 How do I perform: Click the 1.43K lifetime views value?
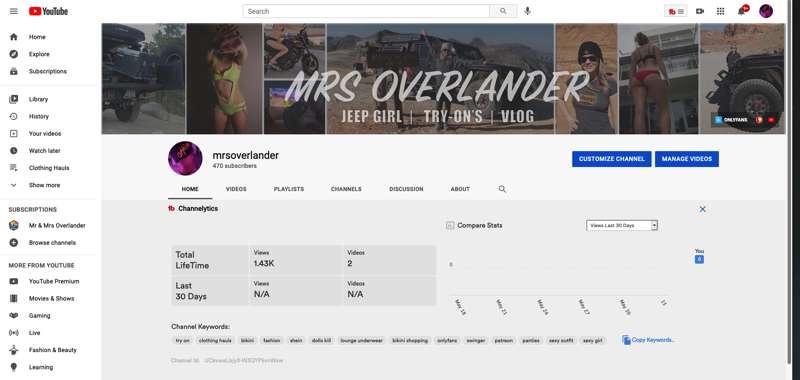click(x=264, y=264)
